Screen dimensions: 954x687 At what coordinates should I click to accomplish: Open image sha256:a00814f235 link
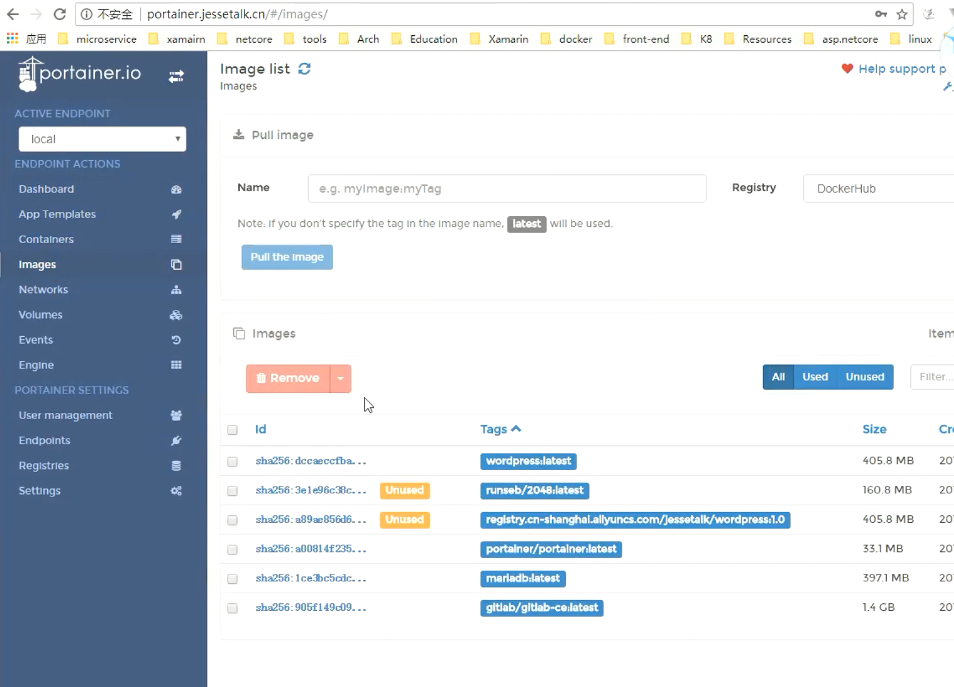pyautogui.click(x=311, y=549)
